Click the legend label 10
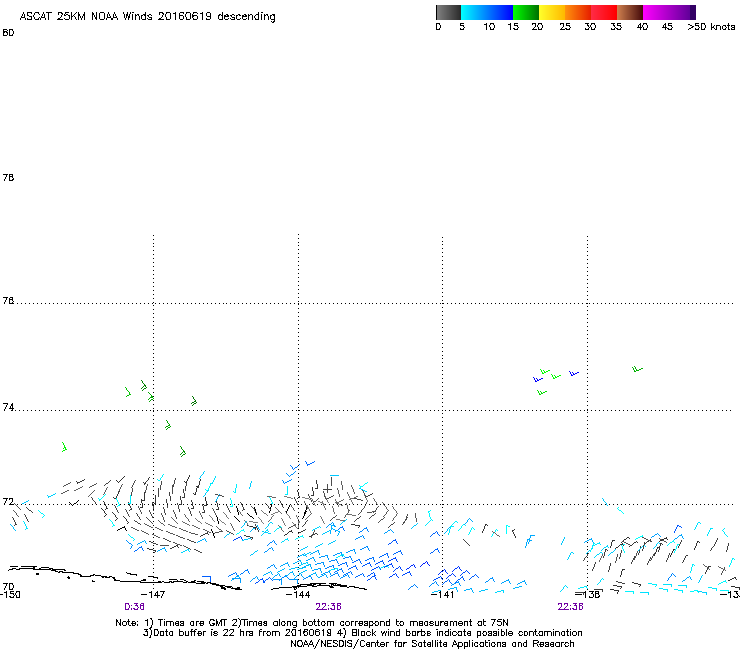The height and width of the screenshot is (650, 740). (489, 27)
